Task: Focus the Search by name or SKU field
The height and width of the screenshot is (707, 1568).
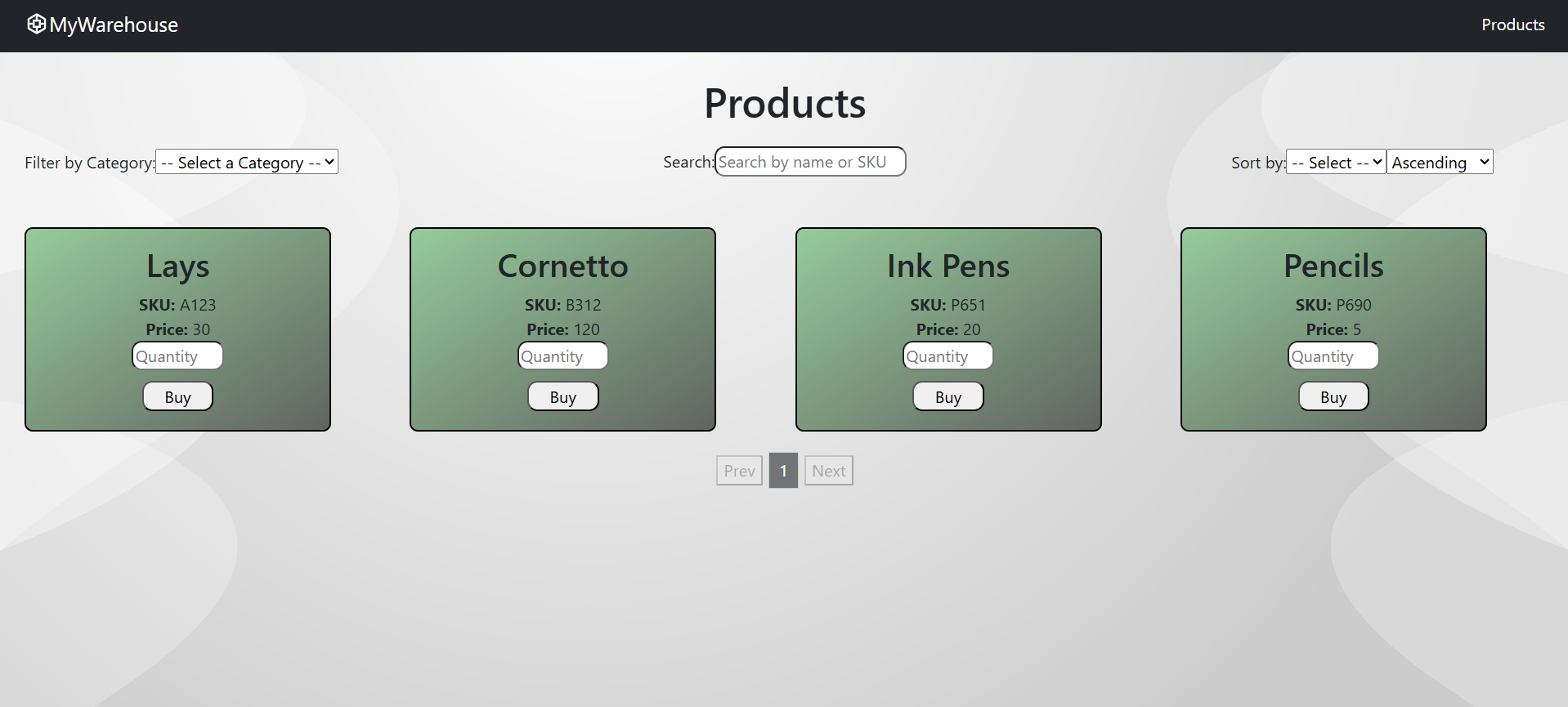Action: tap(809, 162)
